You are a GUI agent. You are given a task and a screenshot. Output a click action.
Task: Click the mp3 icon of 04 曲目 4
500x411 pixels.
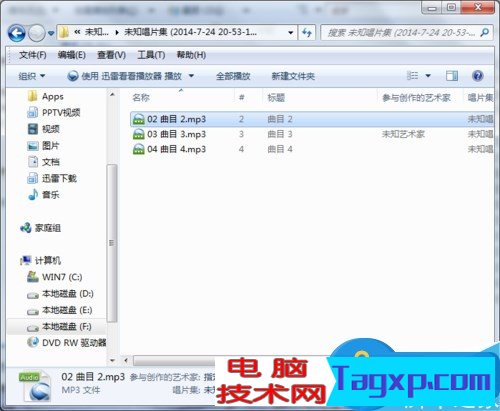[139, 149]
